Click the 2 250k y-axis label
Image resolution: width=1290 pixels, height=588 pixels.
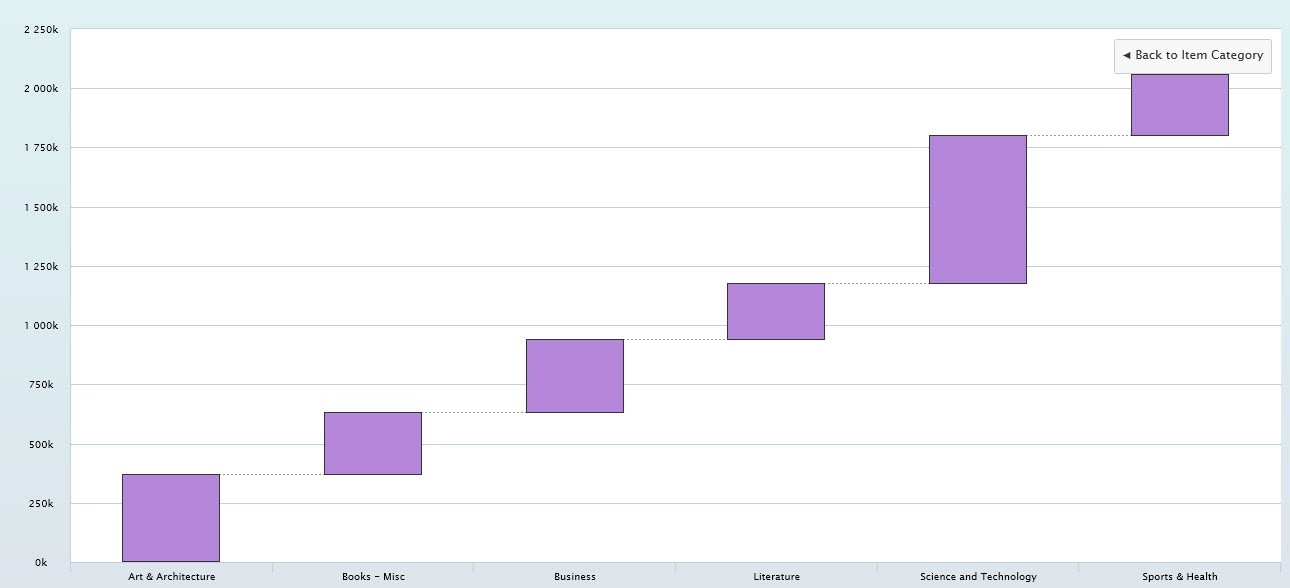[x=41, y=30]
